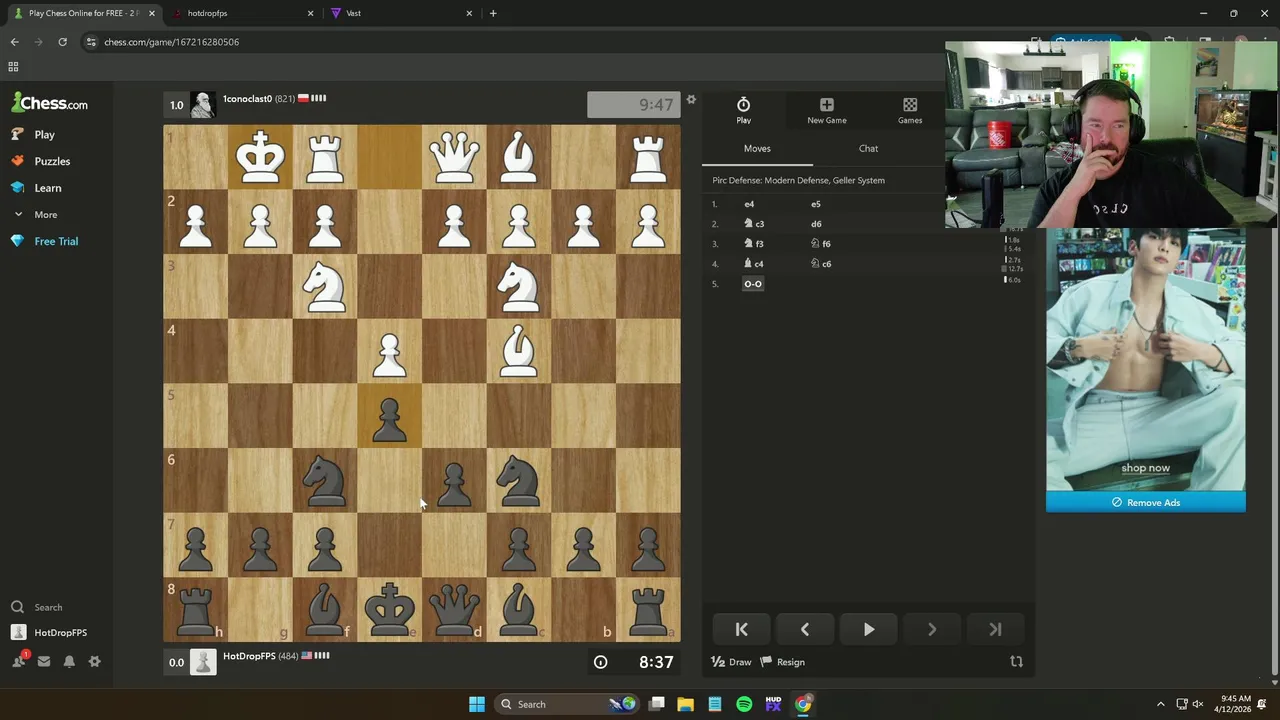Click the opening name Pirc Defense text
This screenshot has height=720, width=1280.
coord(798,180)
